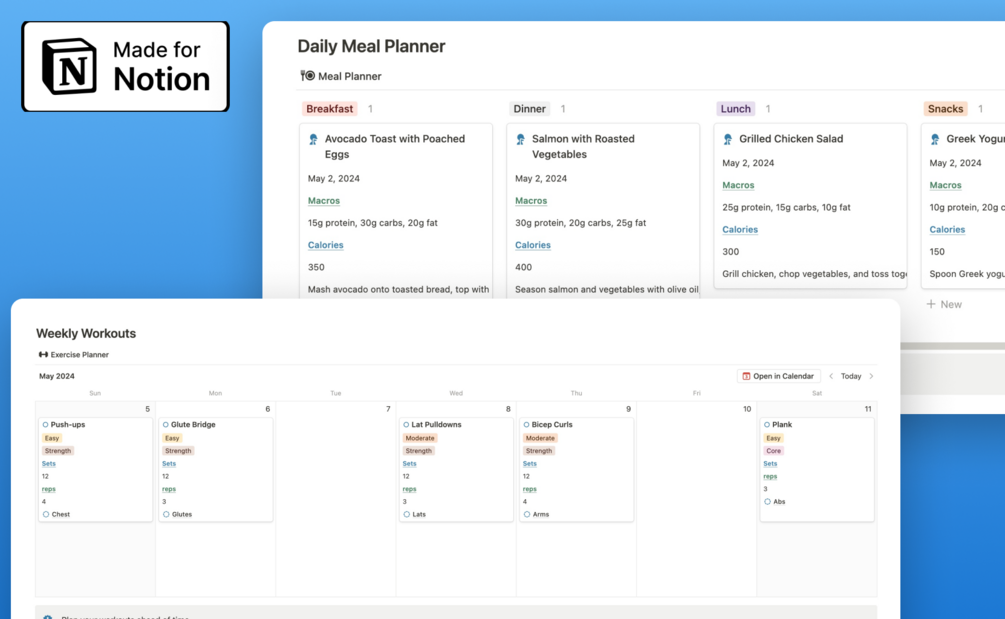Viewport: 1005px width, 619px height.
Task: Add a new card under Snacks
Action: click(x=943, y=304)
